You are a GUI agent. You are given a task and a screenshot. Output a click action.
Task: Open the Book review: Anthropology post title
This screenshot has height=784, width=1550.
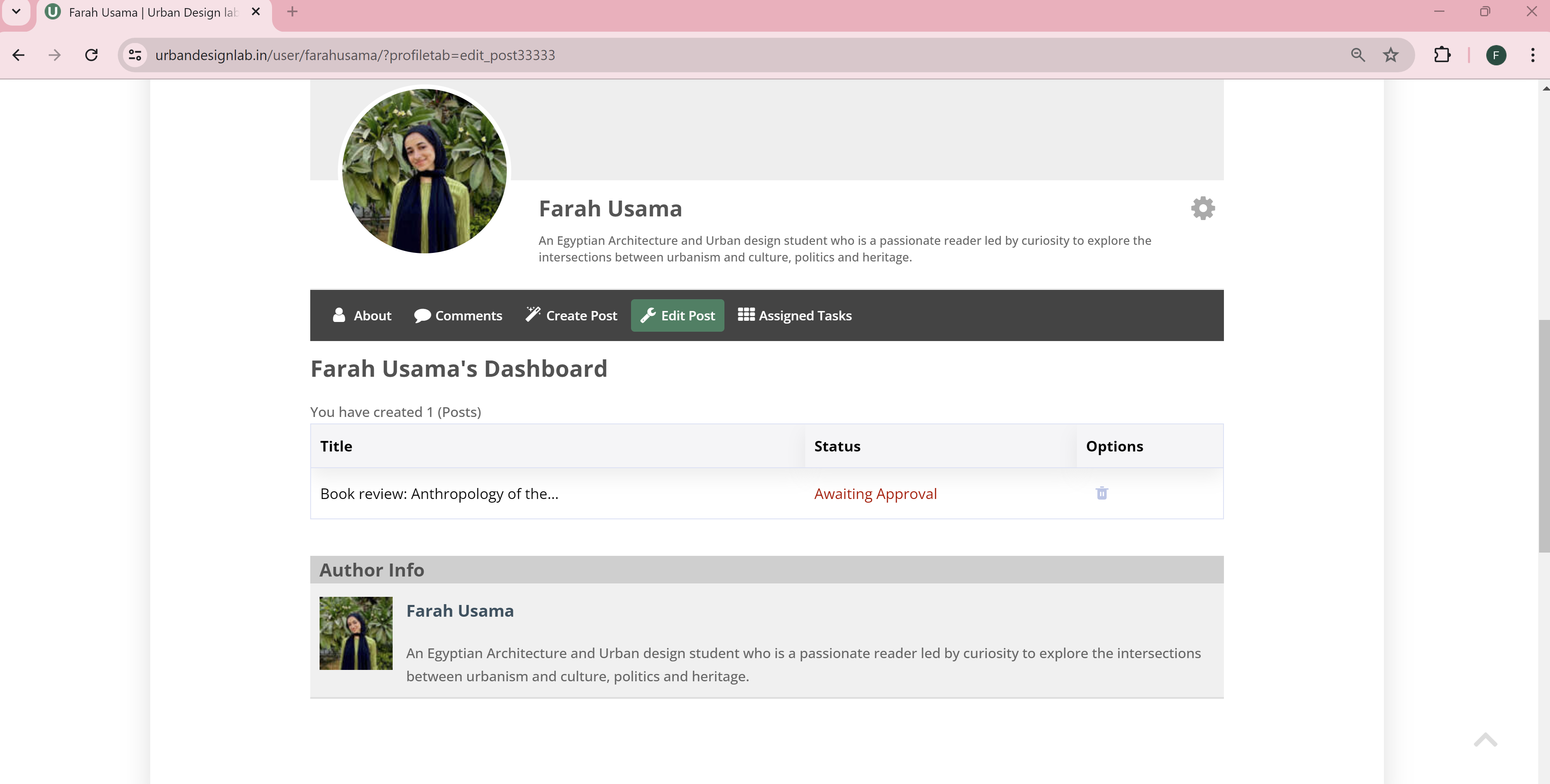[x=439, y=494]
